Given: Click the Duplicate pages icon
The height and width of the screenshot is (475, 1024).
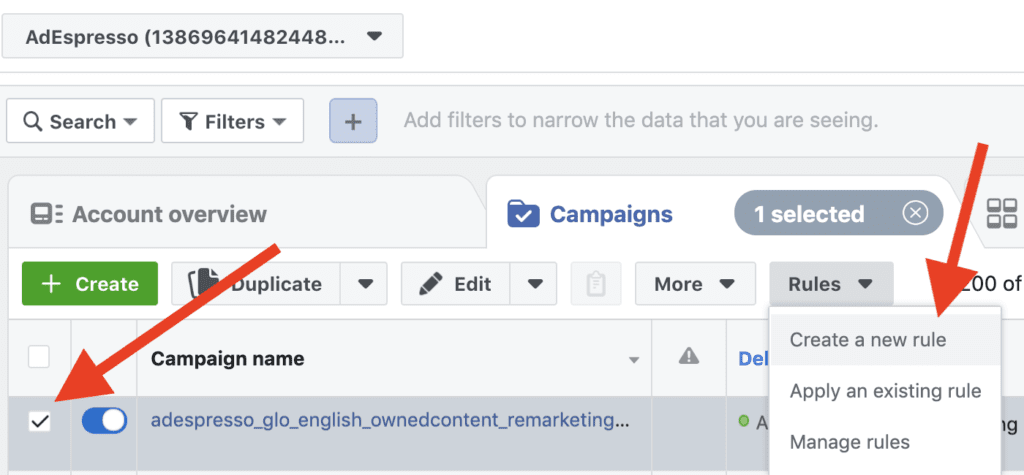Looking at the screenshot, I should pos(203,284).
